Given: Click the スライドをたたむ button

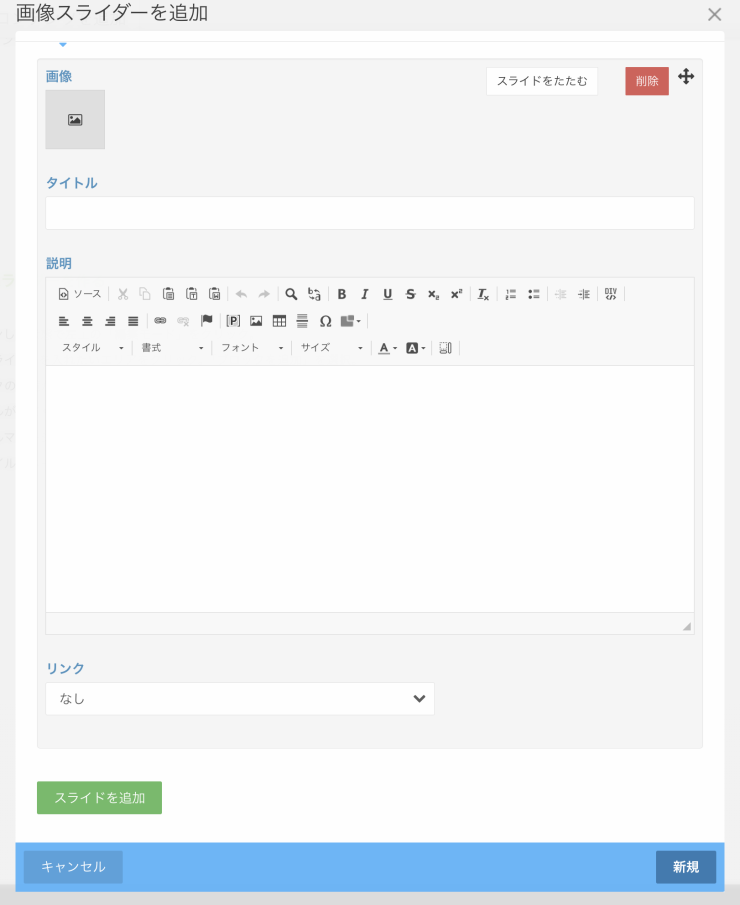Looking at the screenshot, I should [x=542, y=81].
